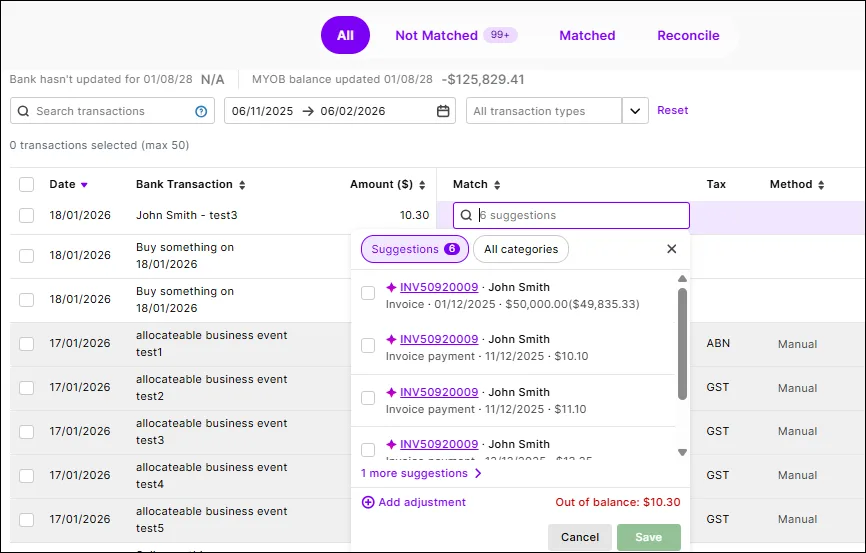Viewport: 866px width, 553px height.
Task: Click the 10.30 amount cell
Action: coord(414,215)
